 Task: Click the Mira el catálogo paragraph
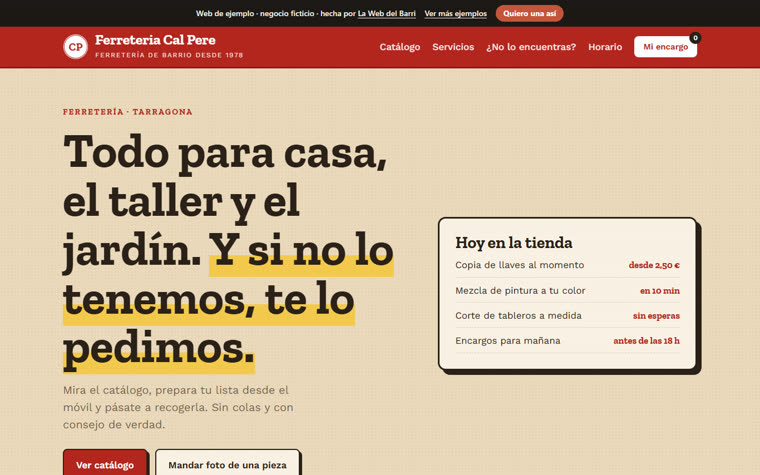tap(178, 407)
